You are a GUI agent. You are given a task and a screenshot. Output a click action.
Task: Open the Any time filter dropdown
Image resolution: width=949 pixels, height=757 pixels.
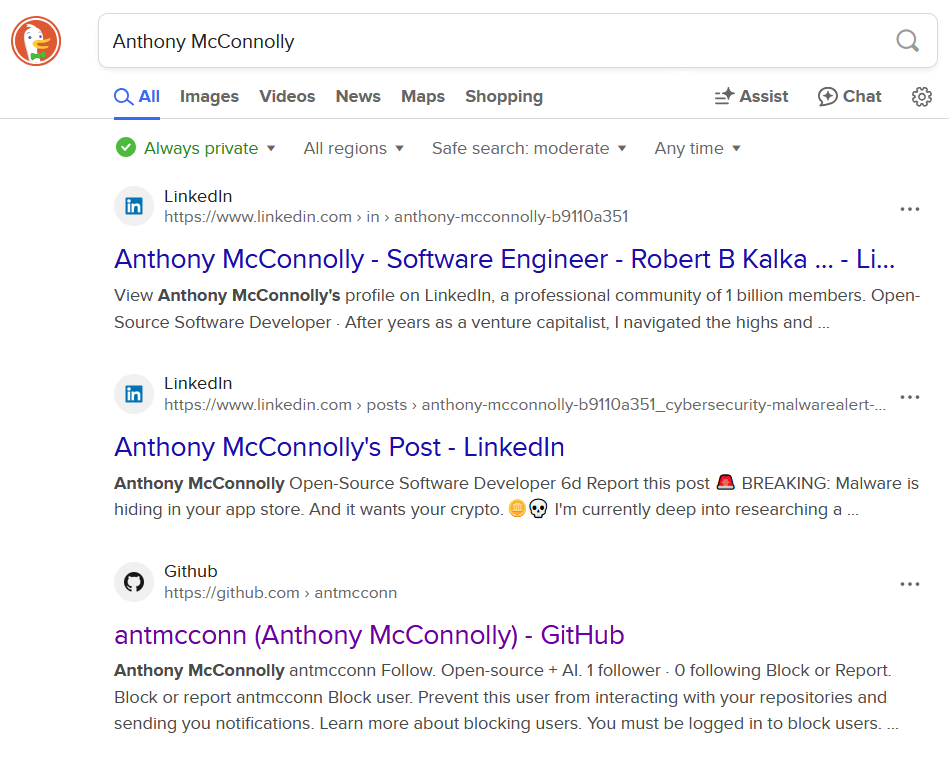click(x=698, y=148)
